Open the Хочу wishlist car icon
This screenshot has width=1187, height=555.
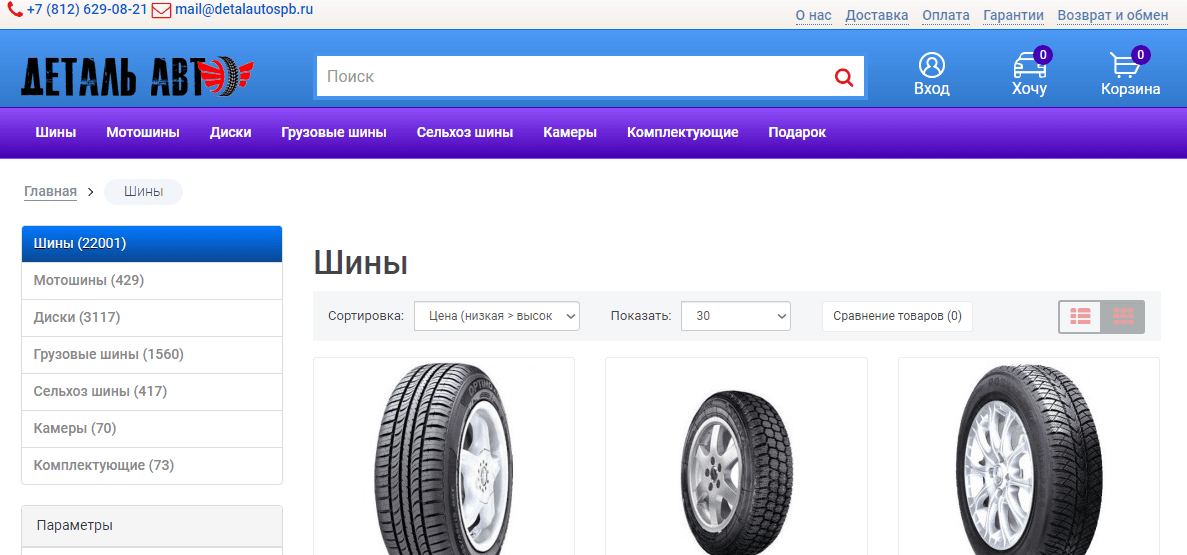coord(1029,66)
